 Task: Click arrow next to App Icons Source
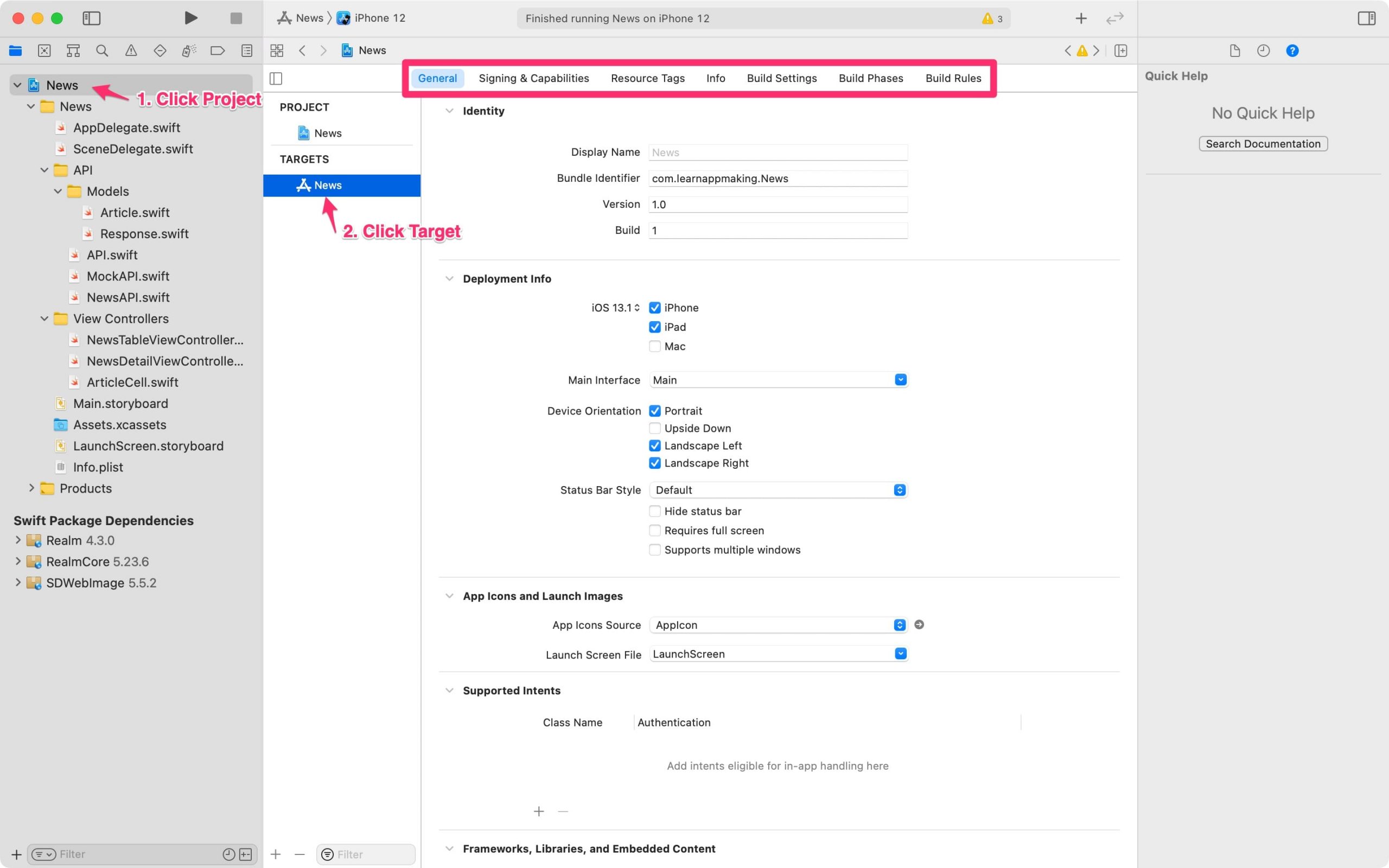919,624
